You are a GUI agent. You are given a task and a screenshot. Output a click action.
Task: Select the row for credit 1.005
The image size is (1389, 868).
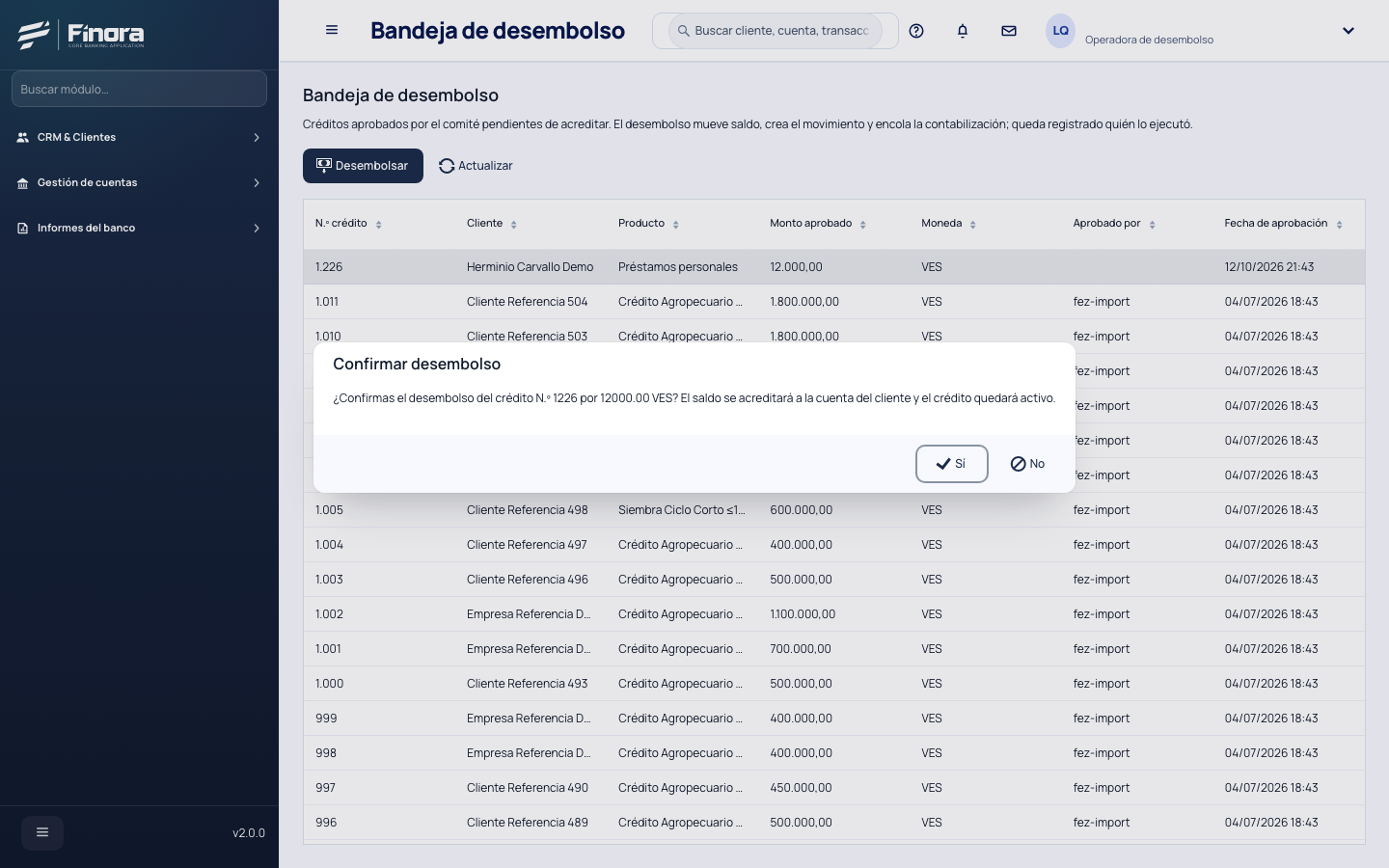(834, 510)
